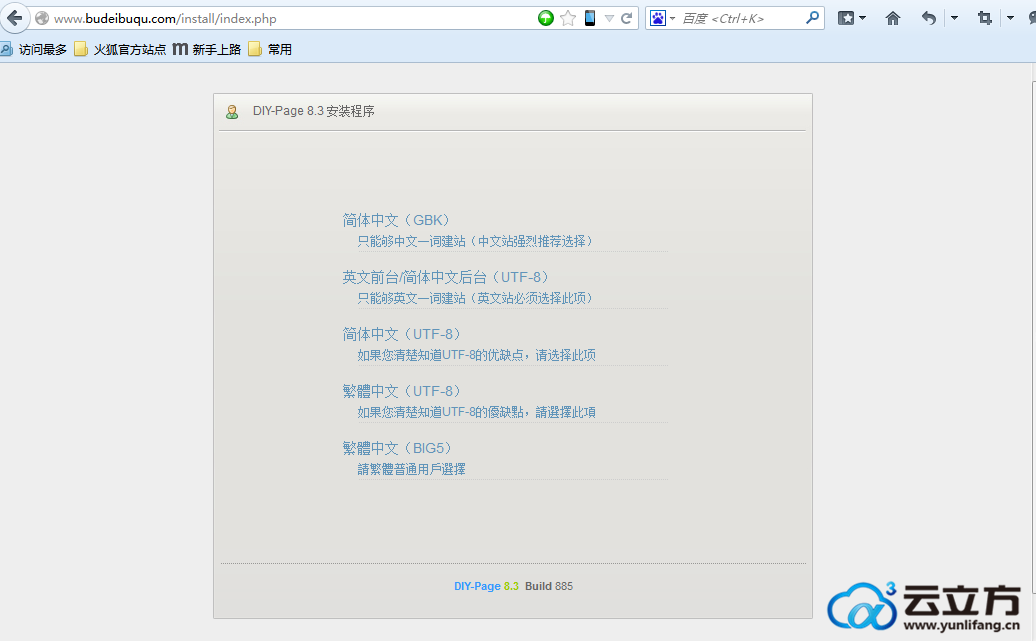Select 简体中文（UTF-8） install option
This screenshot has width=1036, height=641.
pyautogui.click(x=402, y=334)
